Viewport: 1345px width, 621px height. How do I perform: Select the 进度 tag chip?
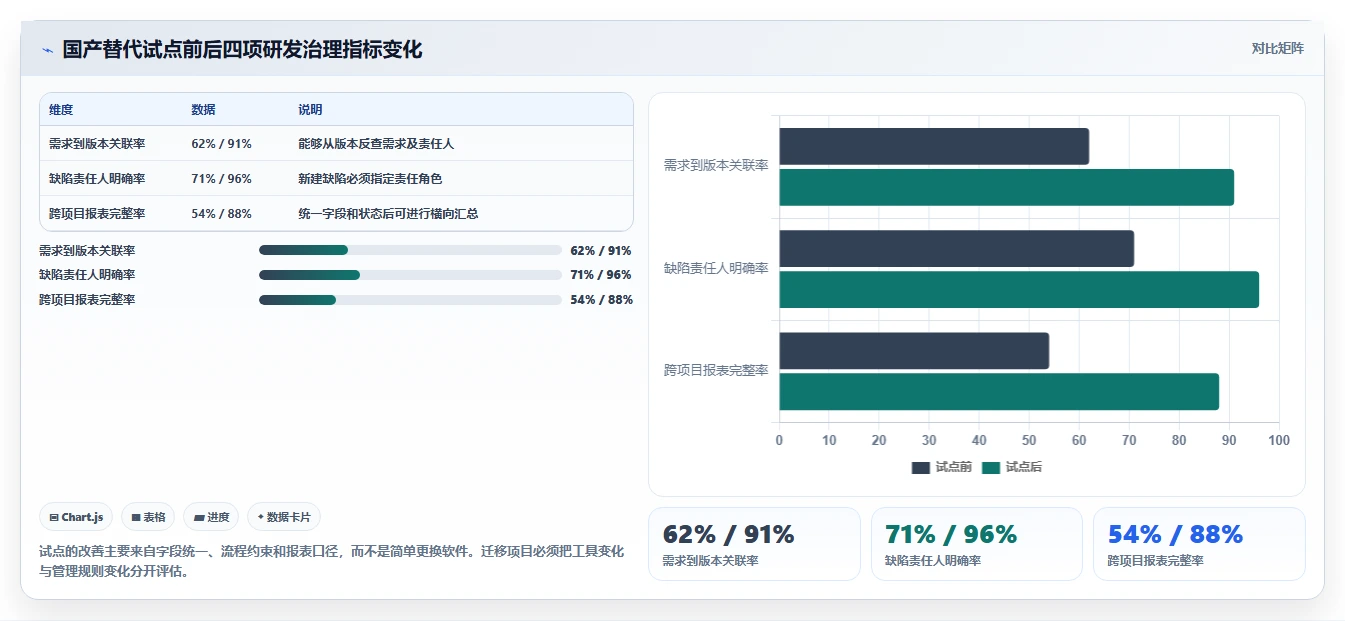click(211, 517)
